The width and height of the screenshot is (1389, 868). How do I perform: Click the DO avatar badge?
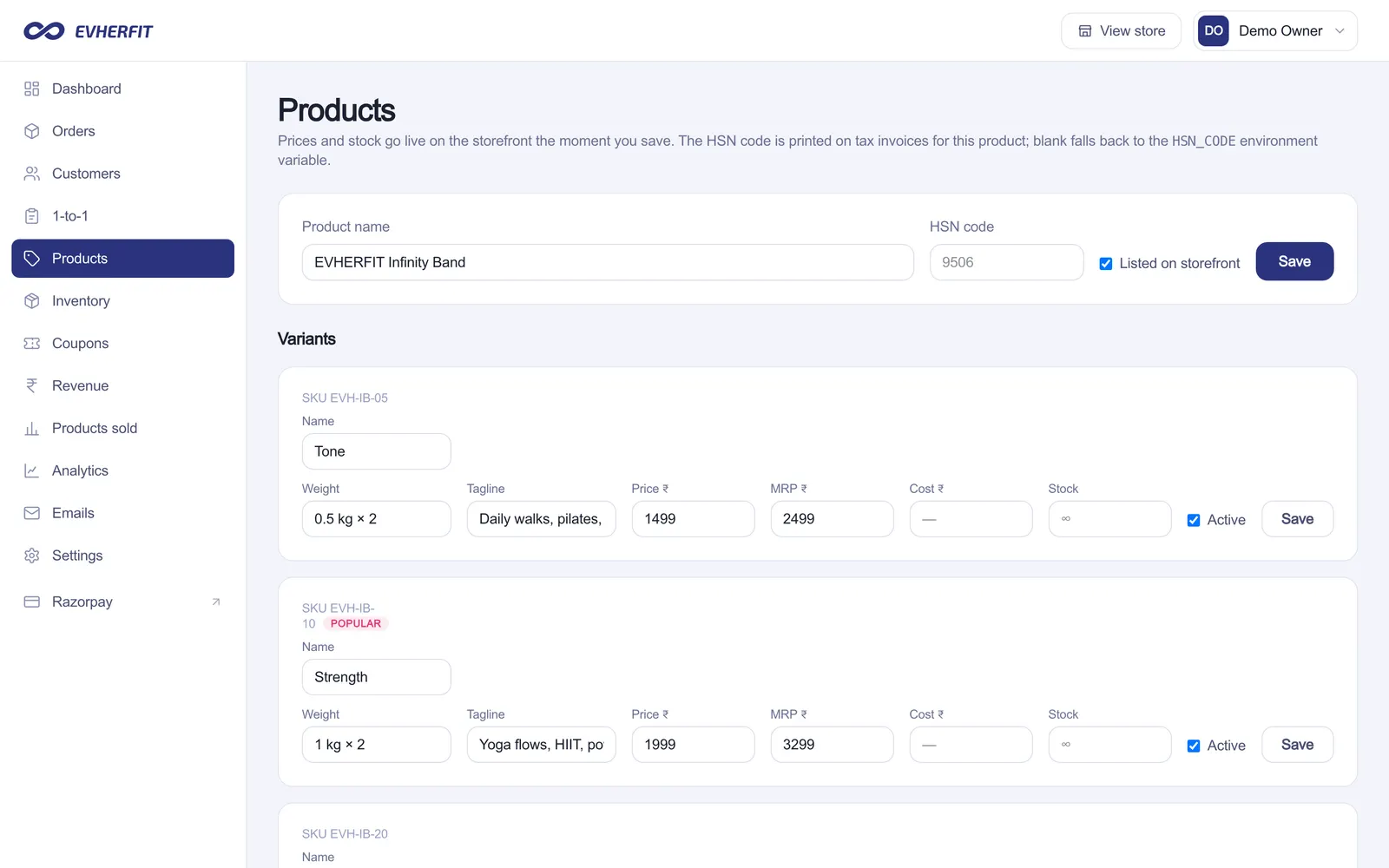coord(1214,31)
